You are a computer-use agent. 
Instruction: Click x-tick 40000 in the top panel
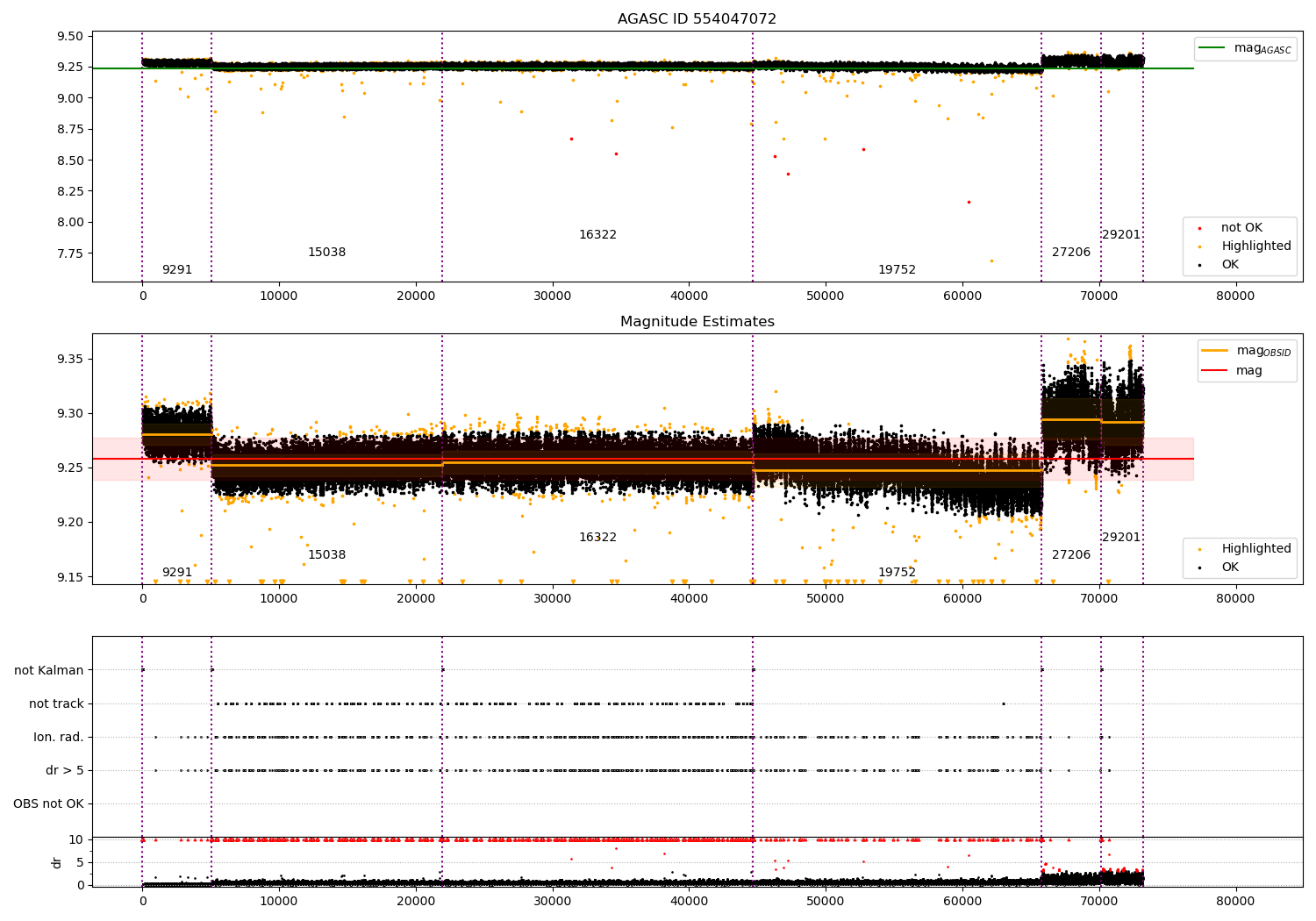pyautogui.click(x=689, y=296)
